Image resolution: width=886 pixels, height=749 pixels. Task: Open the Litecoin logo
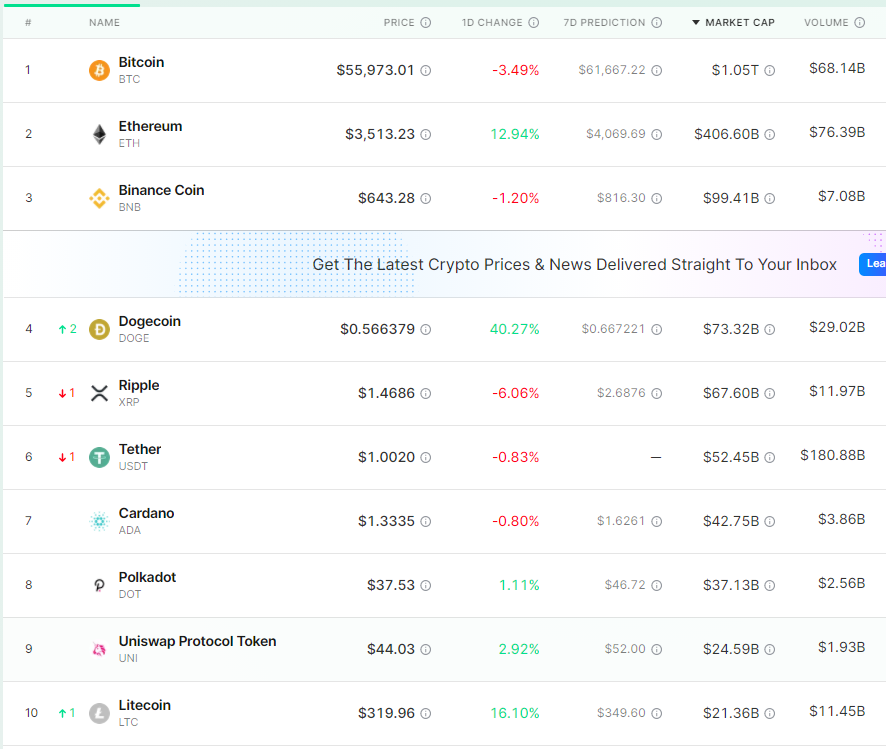(x=99, y=713)
